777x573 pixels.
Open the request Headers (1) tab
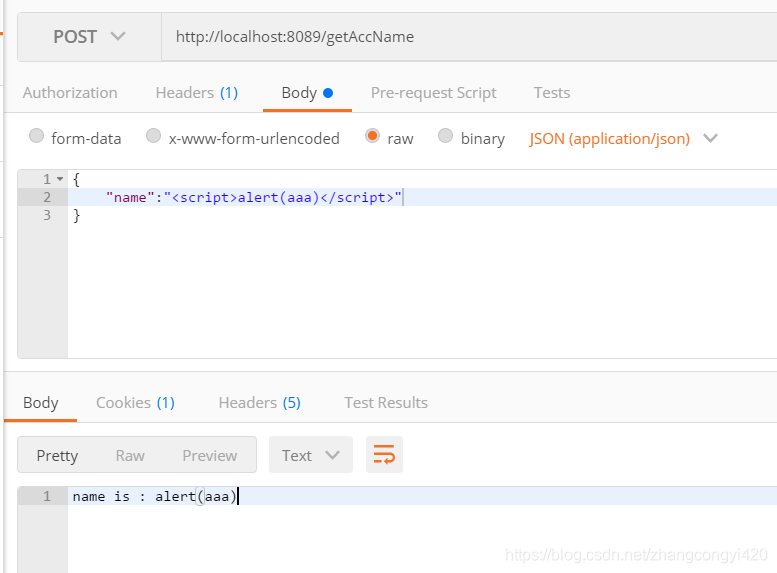(x=196, y=92)
